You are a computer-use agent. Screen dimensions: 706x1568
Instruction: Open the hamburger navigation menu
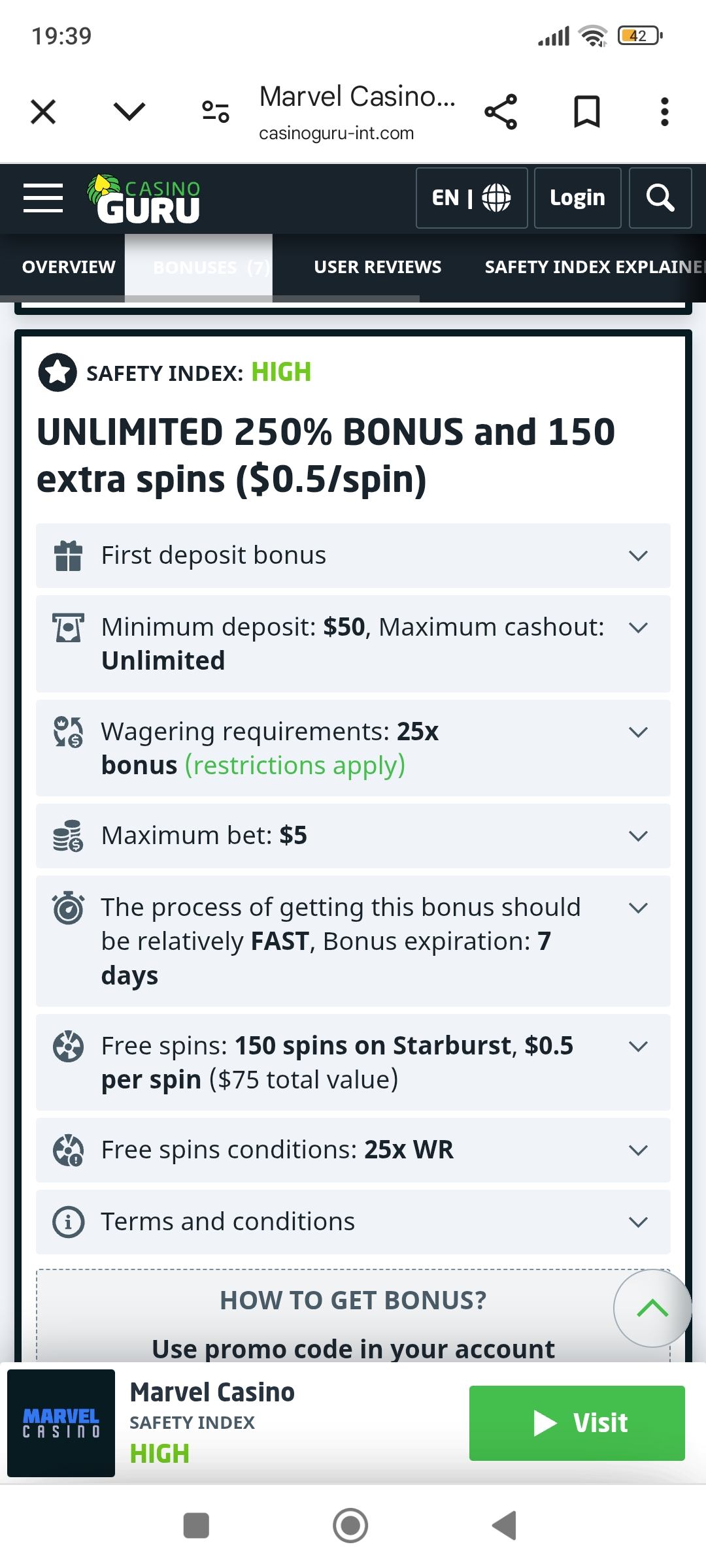pos(43,198)
